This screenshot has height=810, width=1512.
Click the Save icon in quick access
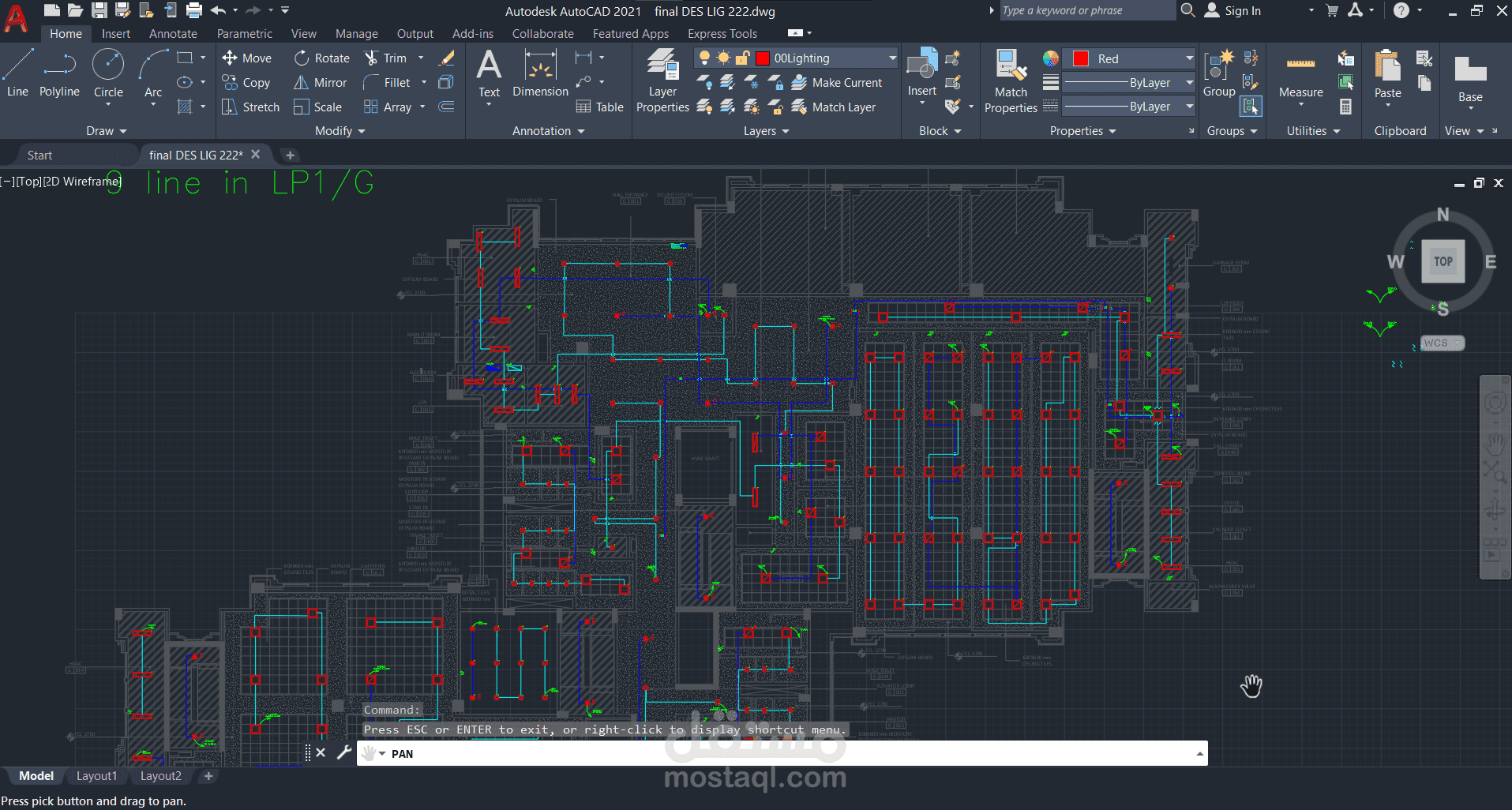click(99, 10)
